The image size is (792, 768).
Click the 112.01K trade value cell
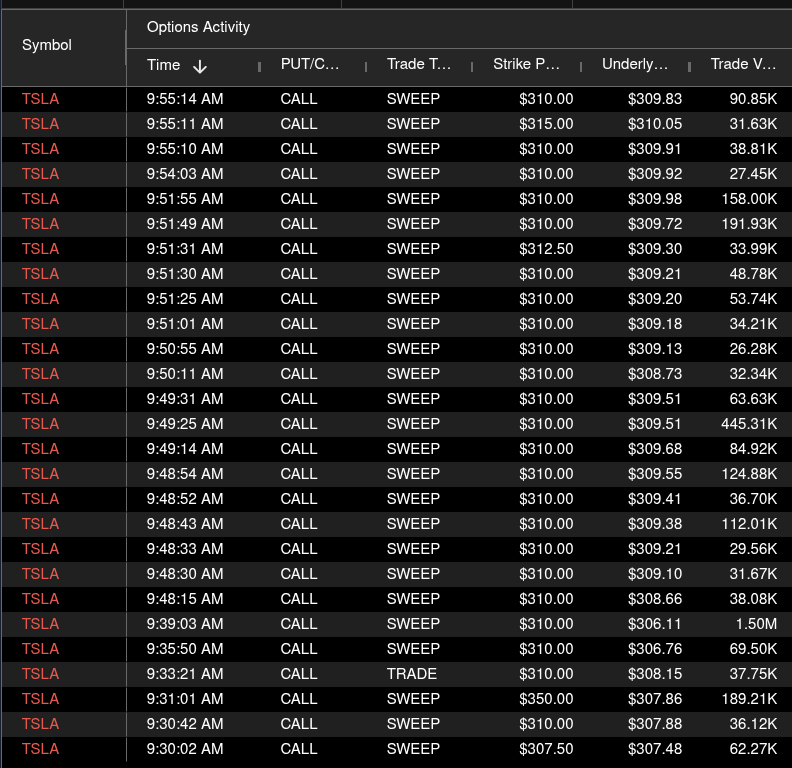click(x=749, y=524)
